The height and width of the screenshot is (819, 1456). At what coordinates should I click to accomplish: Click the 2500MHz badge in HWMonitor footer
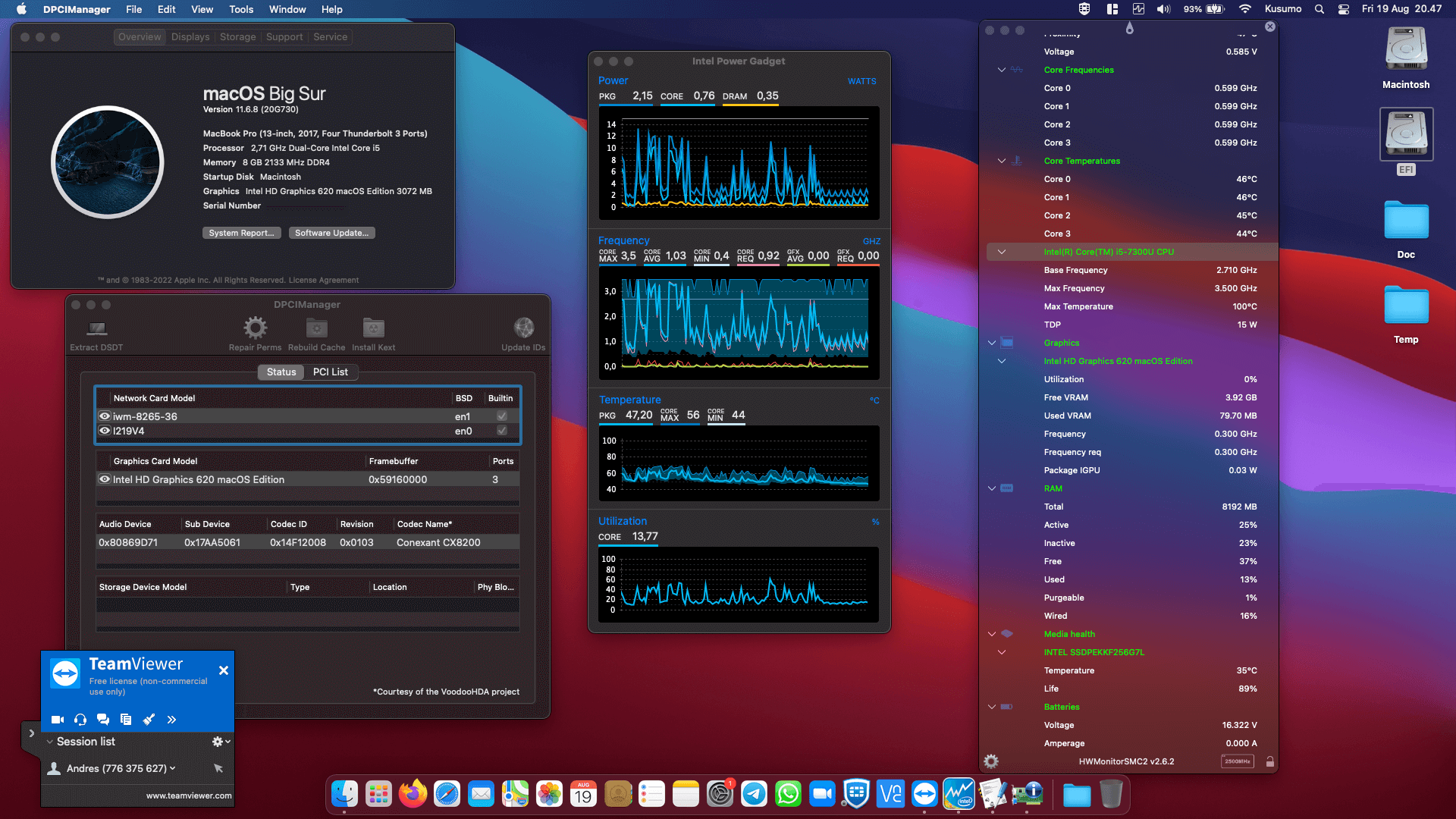coord(1238,761)
